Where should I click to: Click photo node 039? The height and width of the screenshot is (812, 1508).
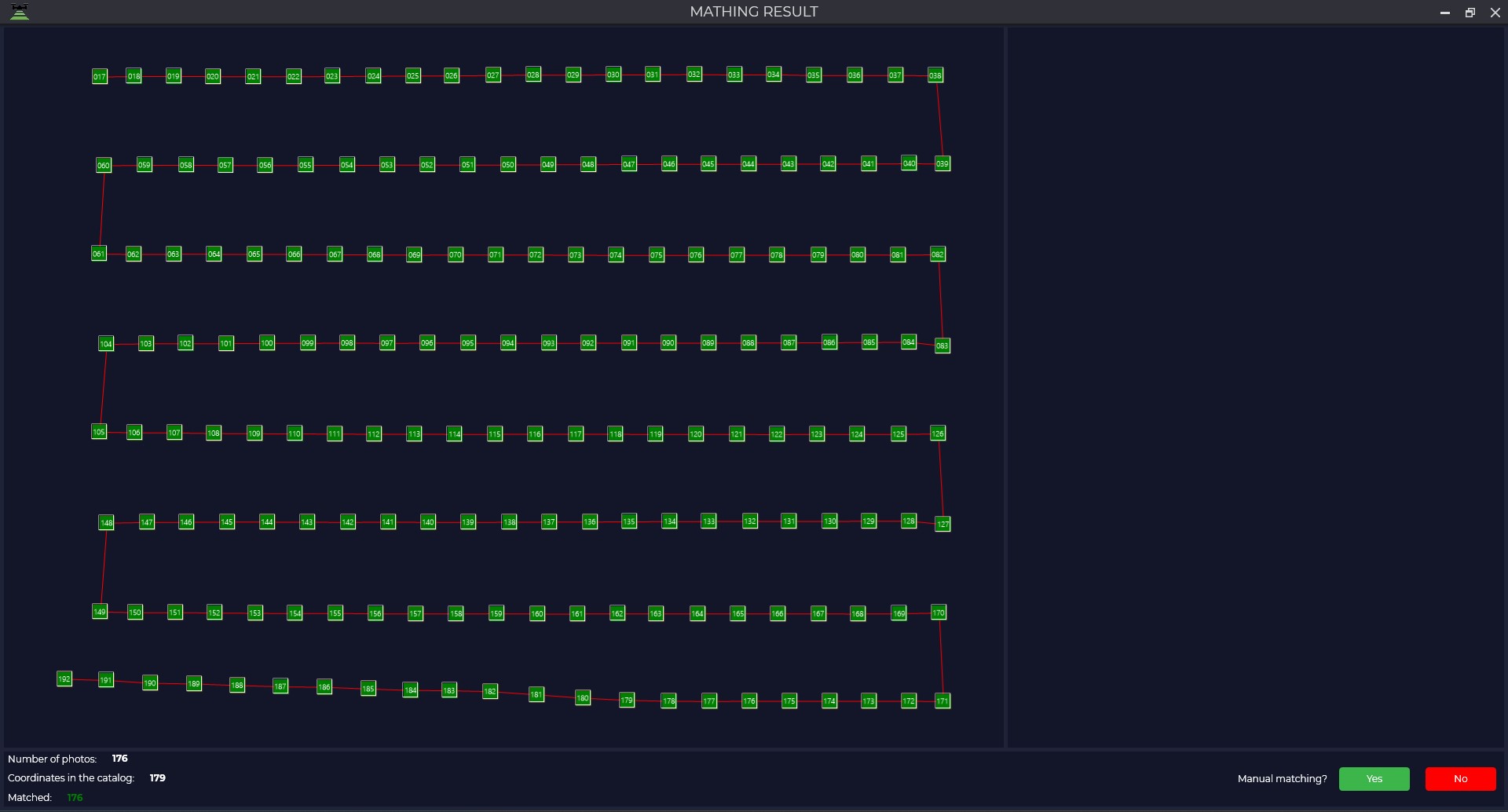[942, 163]
